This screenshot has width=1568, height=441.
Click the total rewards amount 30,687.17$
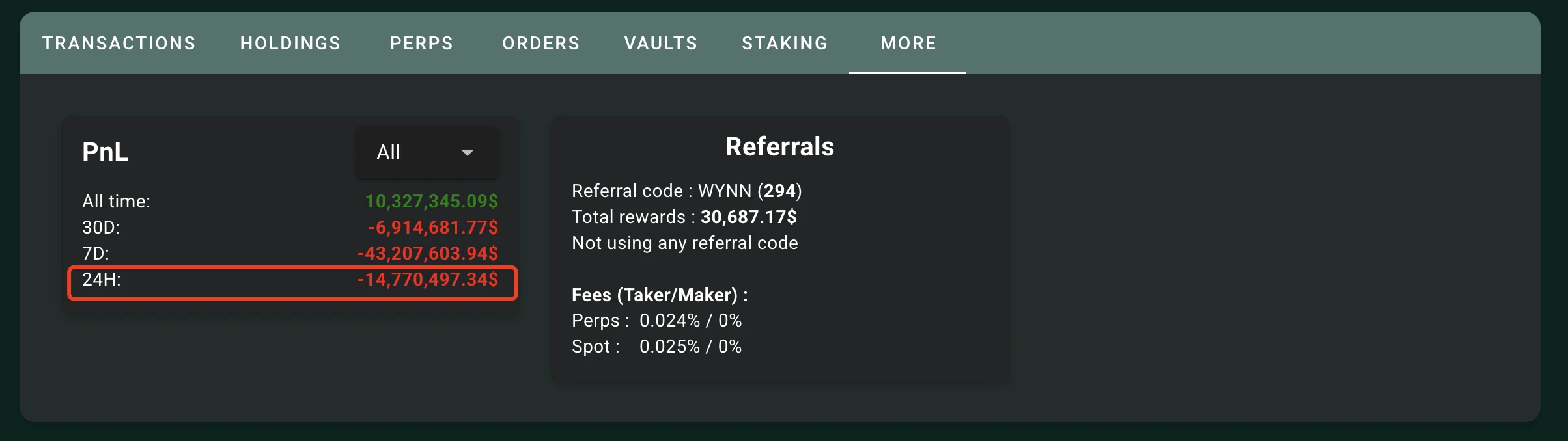[748, 217]
